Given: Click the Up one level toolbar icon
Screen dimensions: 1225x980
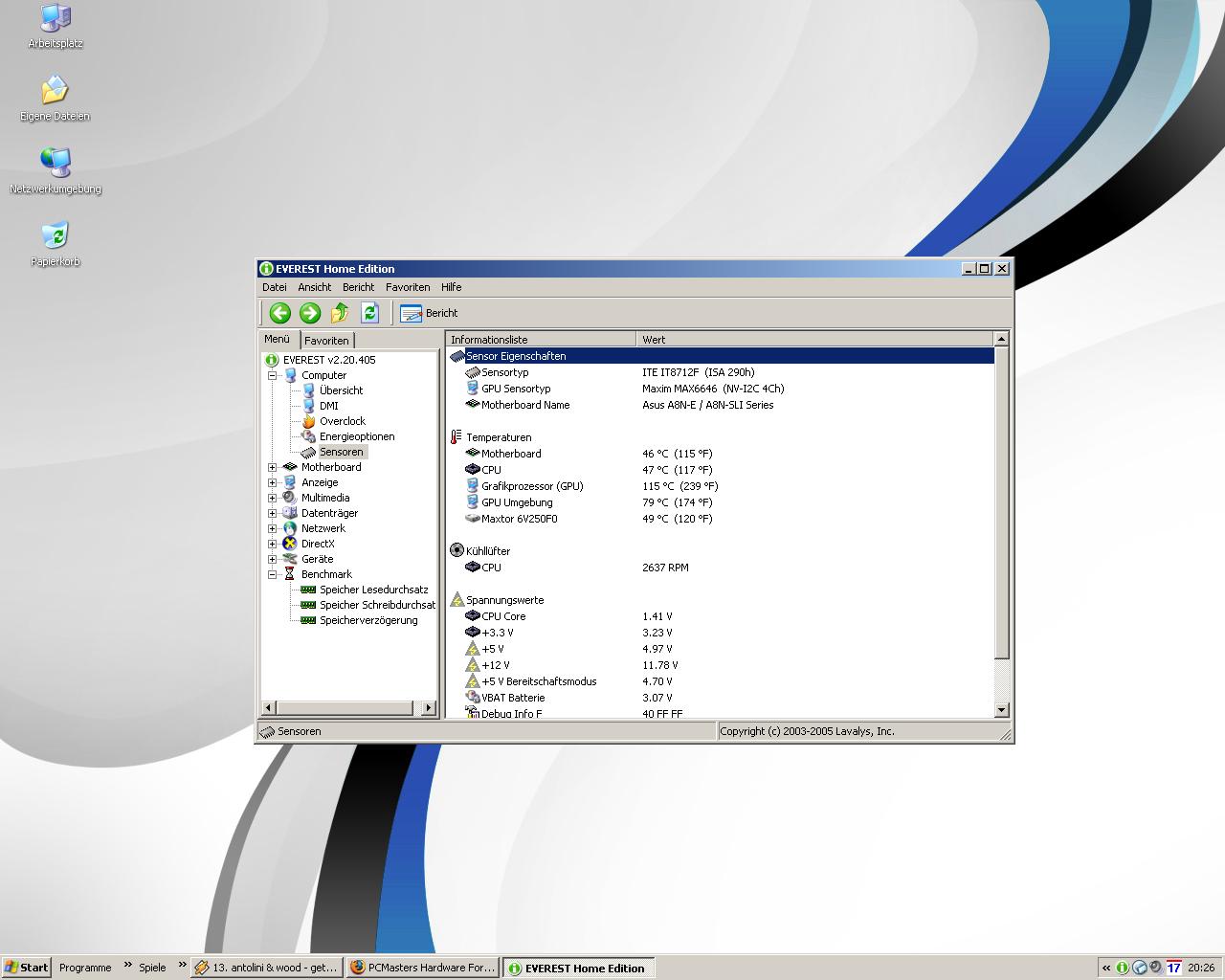Looking at the screenshot, I should (340, 313).
